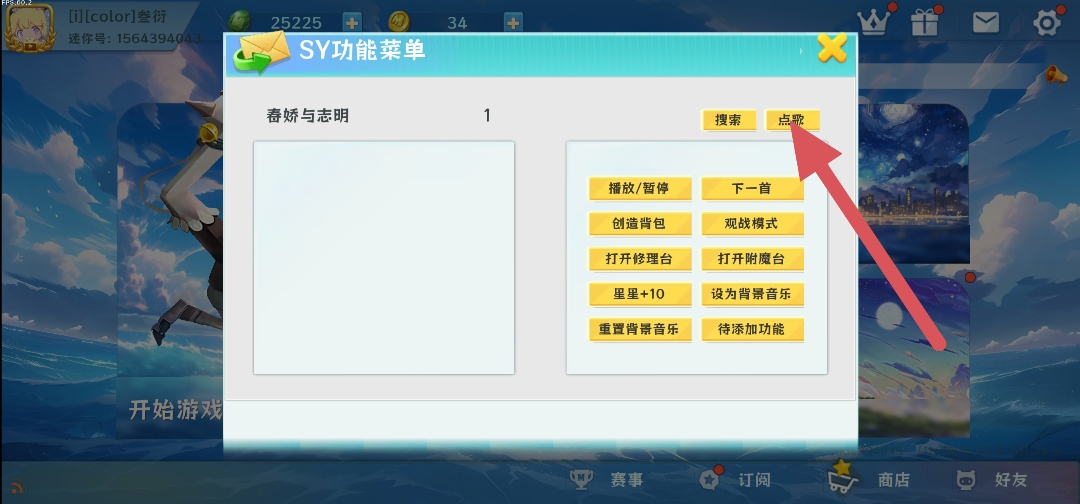Click 打开修理台 button
Image resolution: width=1080 pixels, height=504 pixels.
coord(640,260)
